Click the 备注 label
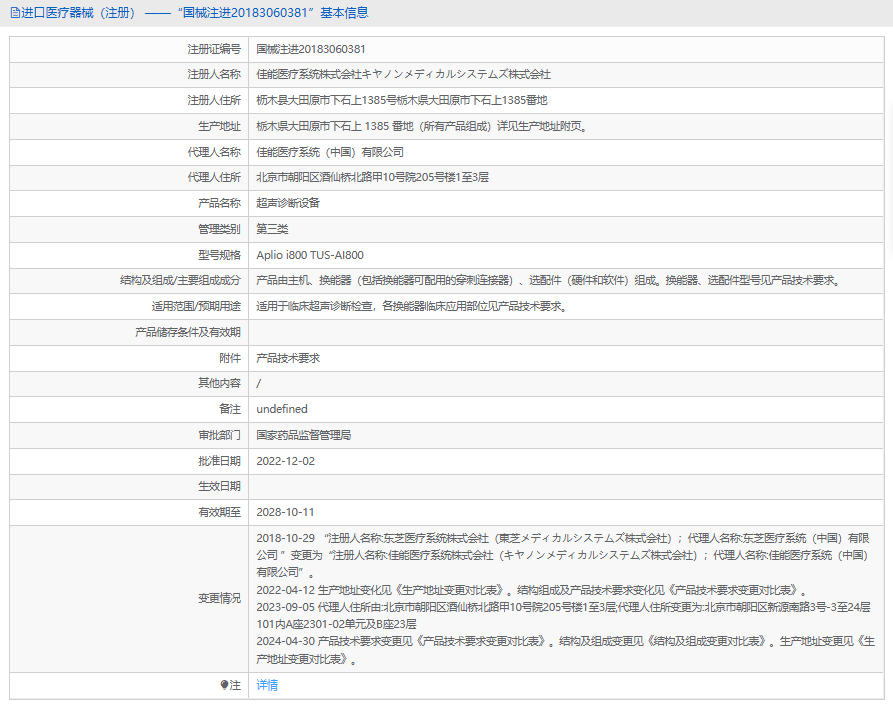 [230, 409]
